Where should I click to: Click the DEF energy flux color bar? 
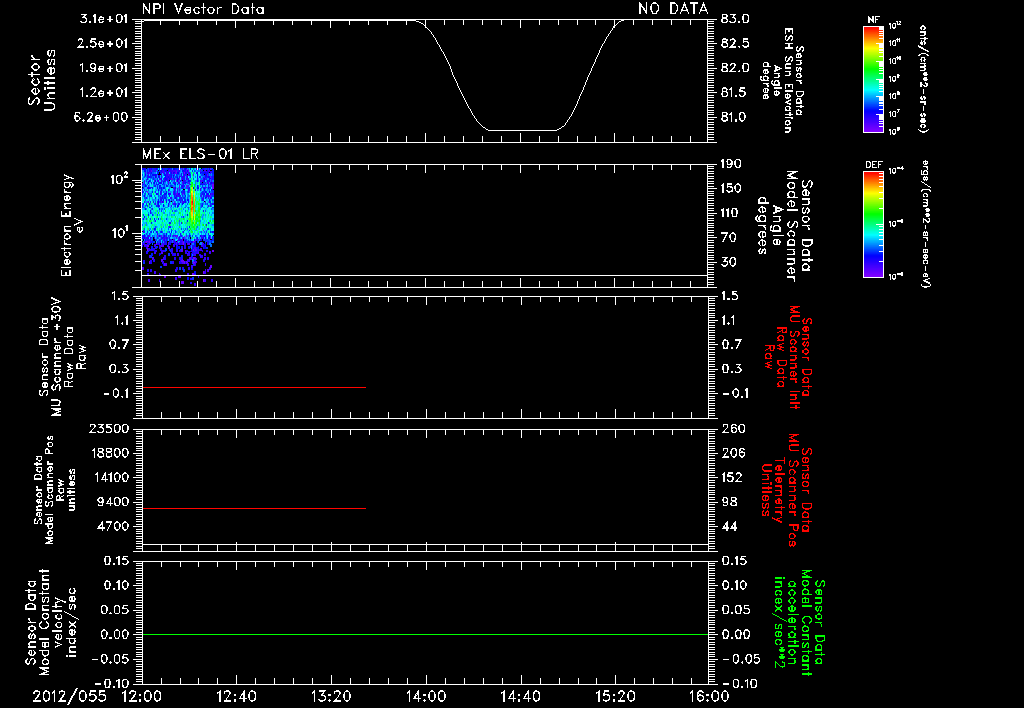coord(874,224)
